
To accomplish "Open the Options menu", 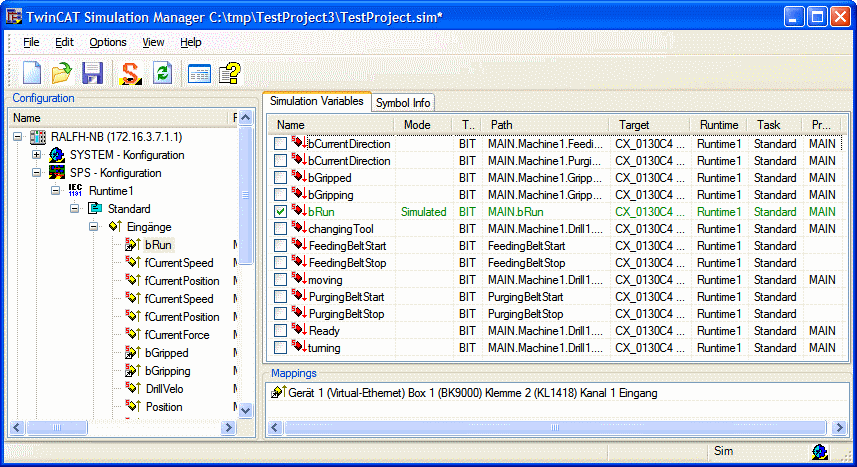I will (108, 42).
